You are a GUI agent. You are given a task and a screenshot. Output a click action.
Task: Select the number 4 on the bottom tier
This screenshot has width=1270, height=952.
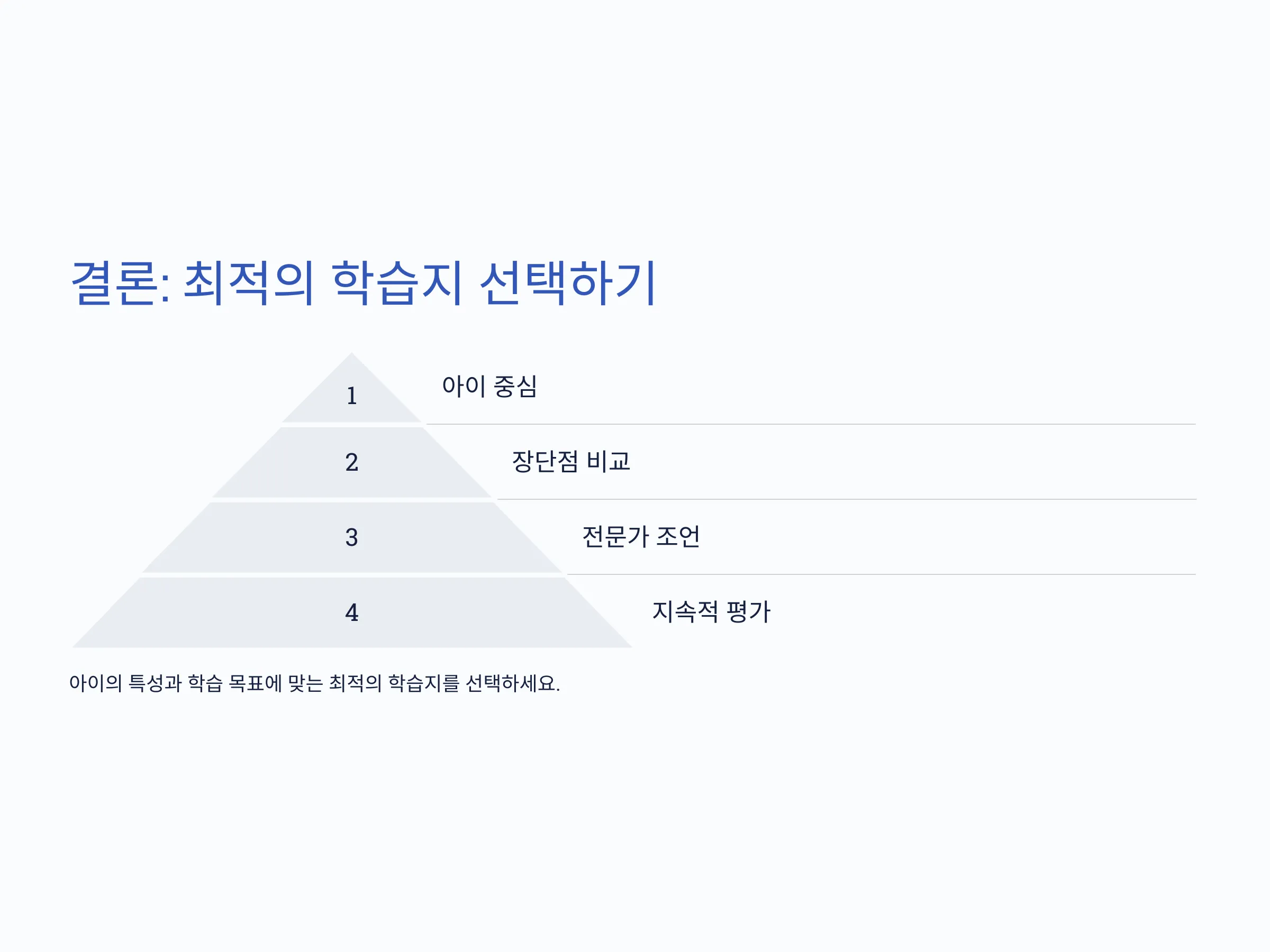click(x=352, y=613)
